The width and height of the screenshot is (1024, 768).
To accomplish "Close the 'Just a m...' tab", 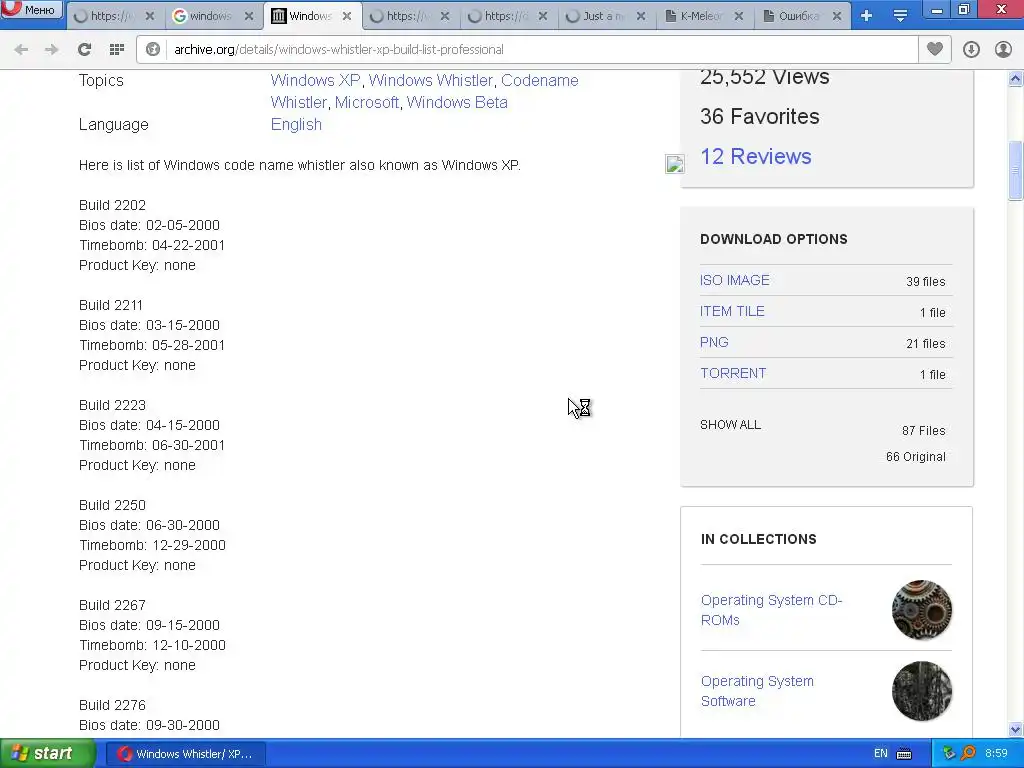I will [641, 16].
